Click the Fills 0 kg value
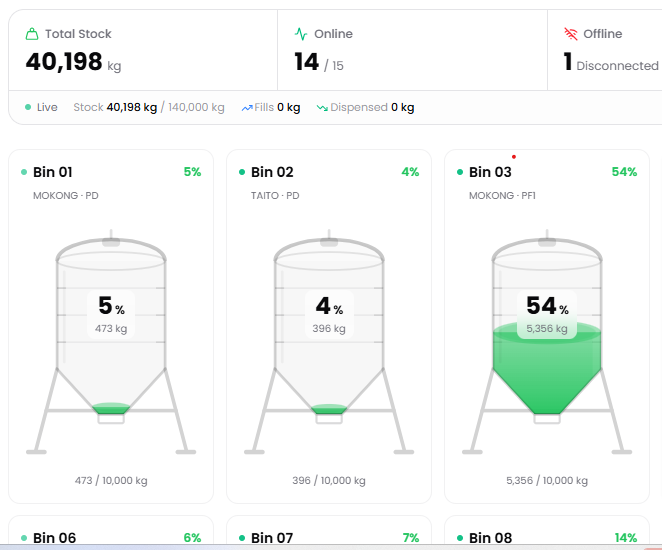This screenshot has height=552, width=662. coord(288,107)
